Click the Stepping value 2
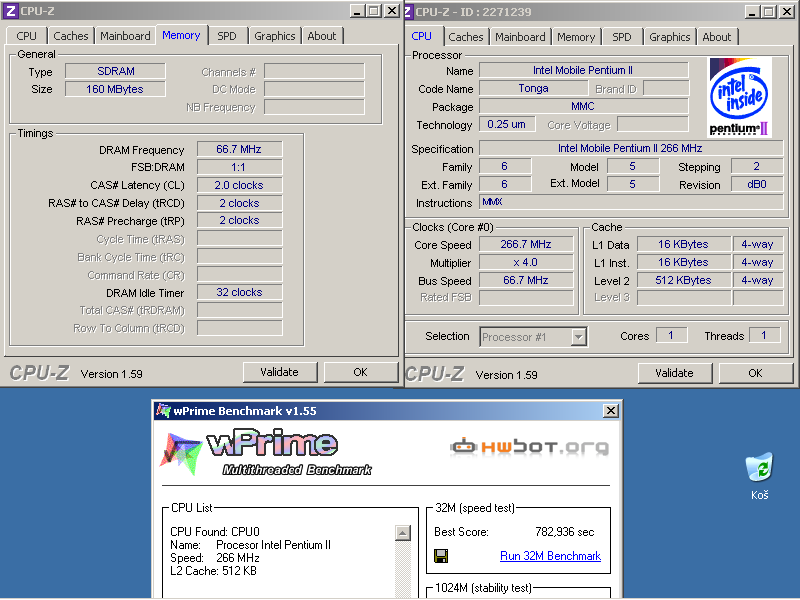Image resolution: width=800 pixels, height=600 pixels. [x=757, y=166]
